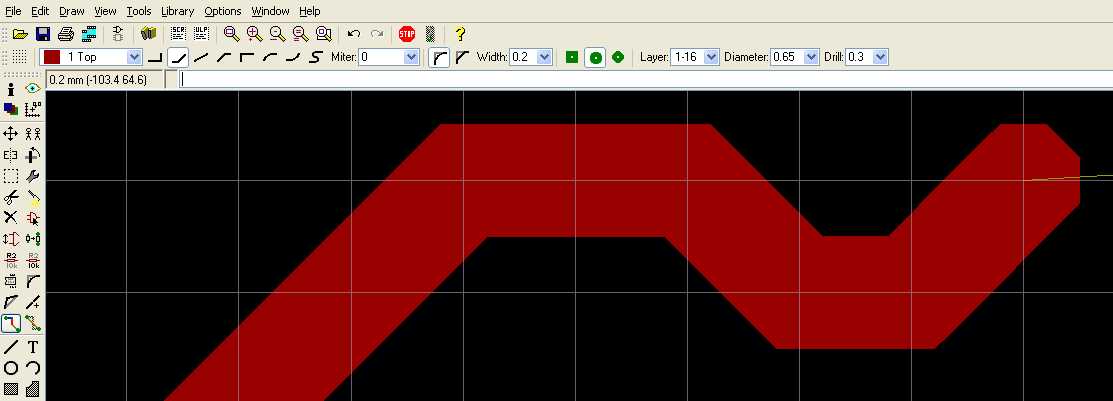
Task: Select the octagon via shape
Action: point(618,57)
